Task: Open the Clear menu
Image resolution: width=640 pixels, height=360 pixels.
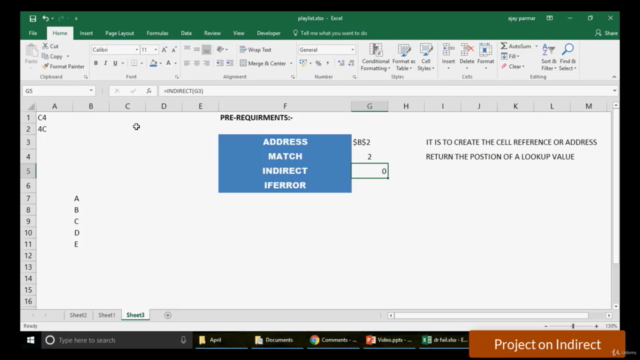Action: pyautogui.click(x=513, y=66)
